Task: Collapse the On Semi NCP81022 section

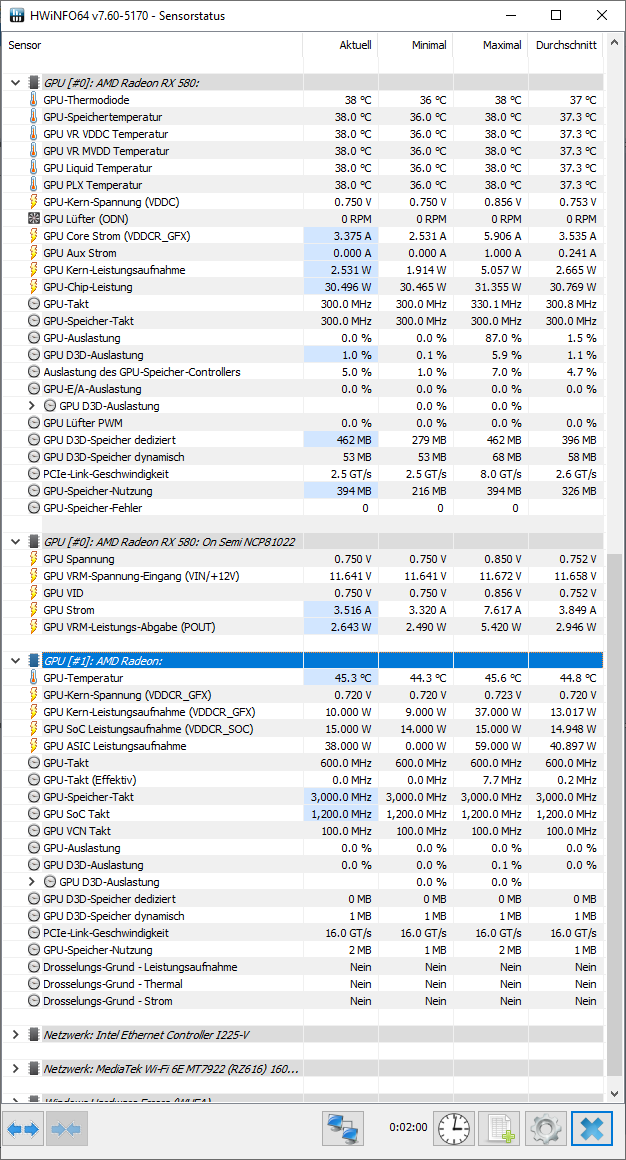Action: [x=16, y=542]
